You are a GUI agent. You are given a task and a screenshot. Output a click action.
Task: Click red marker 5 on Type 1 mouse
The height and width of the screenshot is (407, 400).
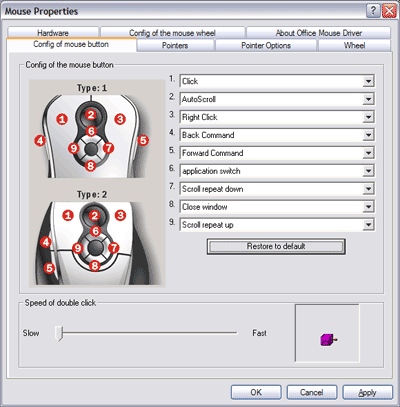coord(143,140)
